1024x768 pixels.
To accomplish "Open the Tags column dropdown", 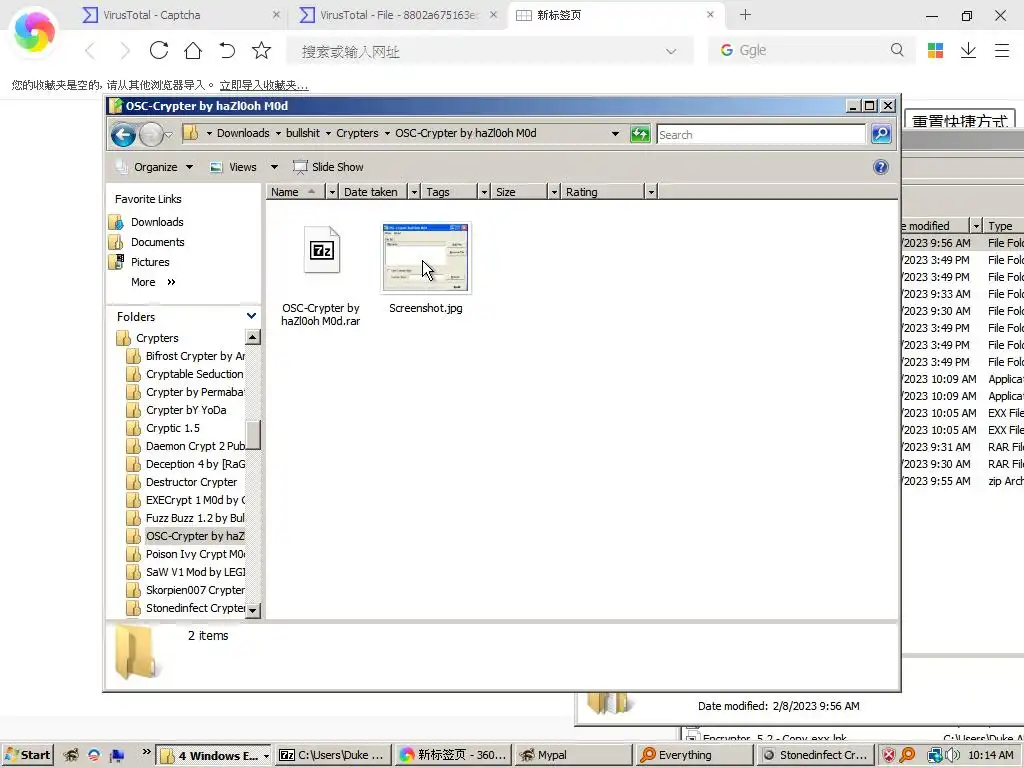I will pyautogui.click(x=484, y=192).
